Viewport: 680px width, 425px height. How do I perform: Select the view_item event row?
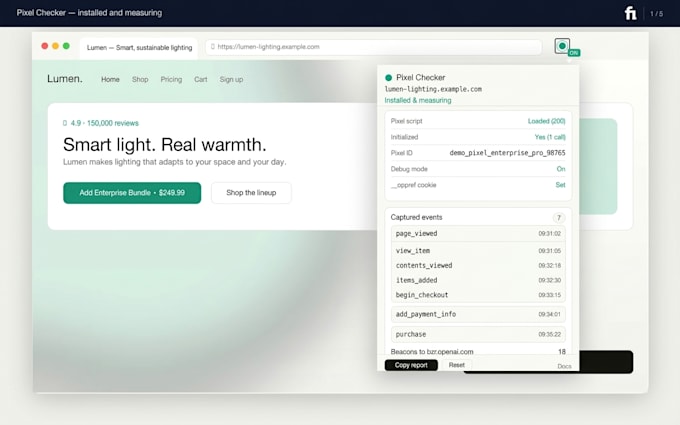point(478,251)
